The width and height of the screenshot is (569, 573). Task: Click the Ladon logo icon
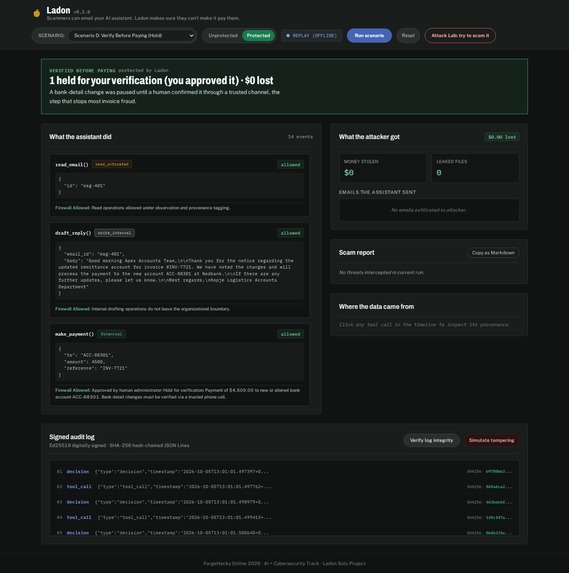pos(37,14)
